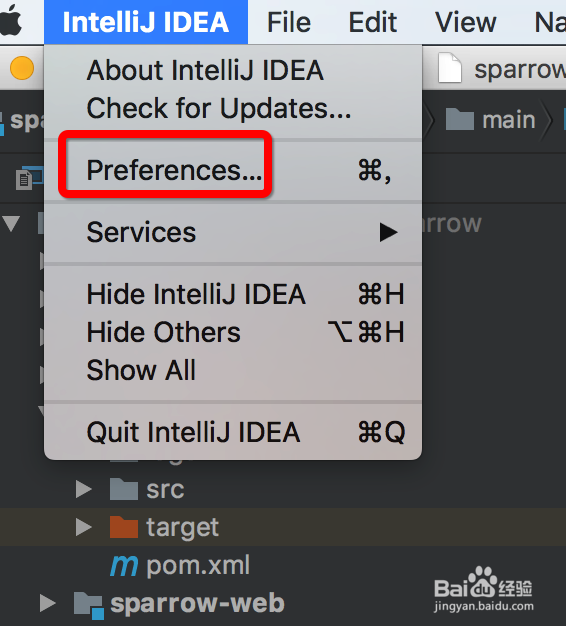Click the Maven pom.xml file icon
The height and width of the screenshot is (626, 566).
click(124, 565)
